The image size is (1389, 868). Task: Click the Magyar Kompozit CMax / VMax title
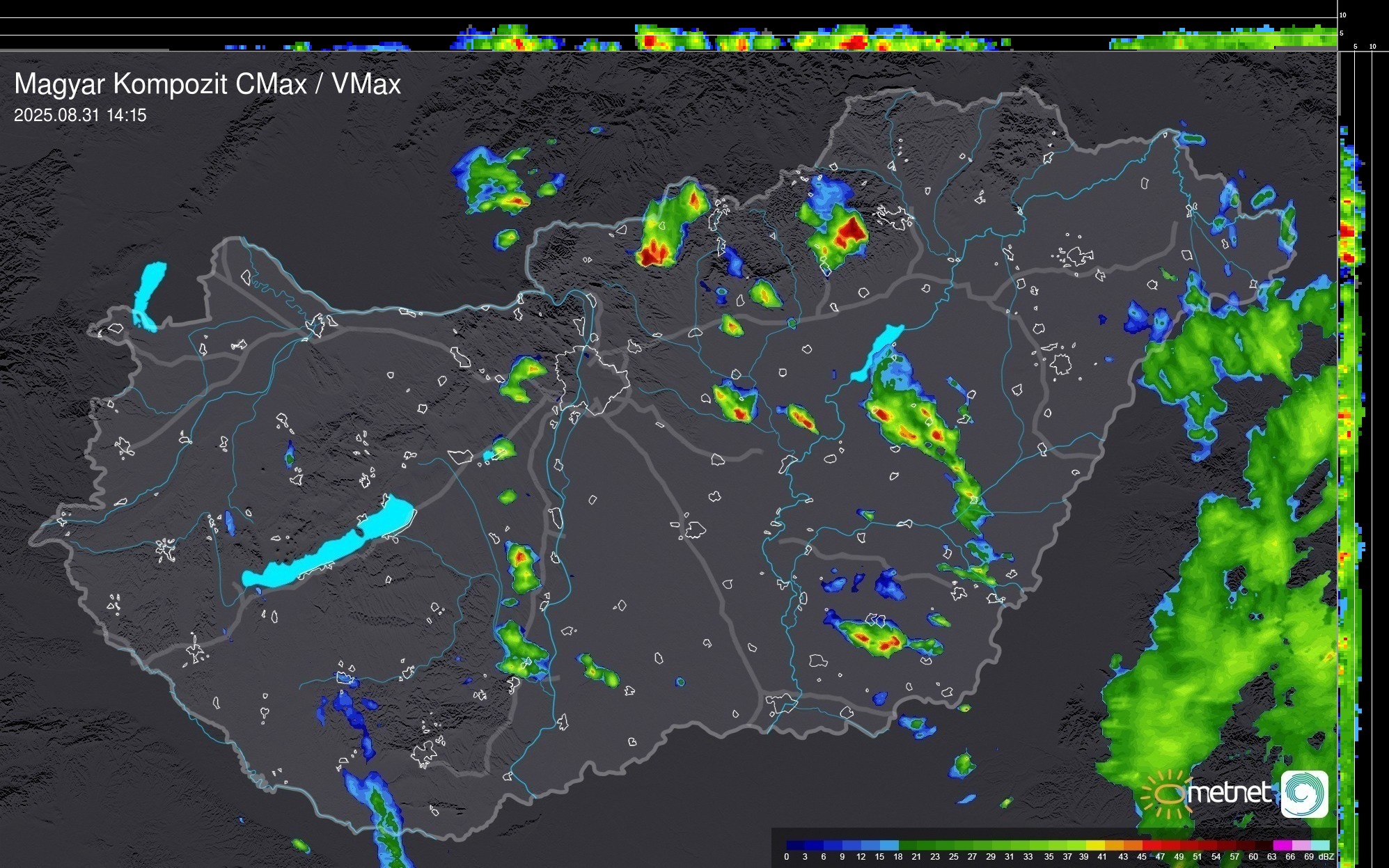pyautogui.click(x=207, y=84)
